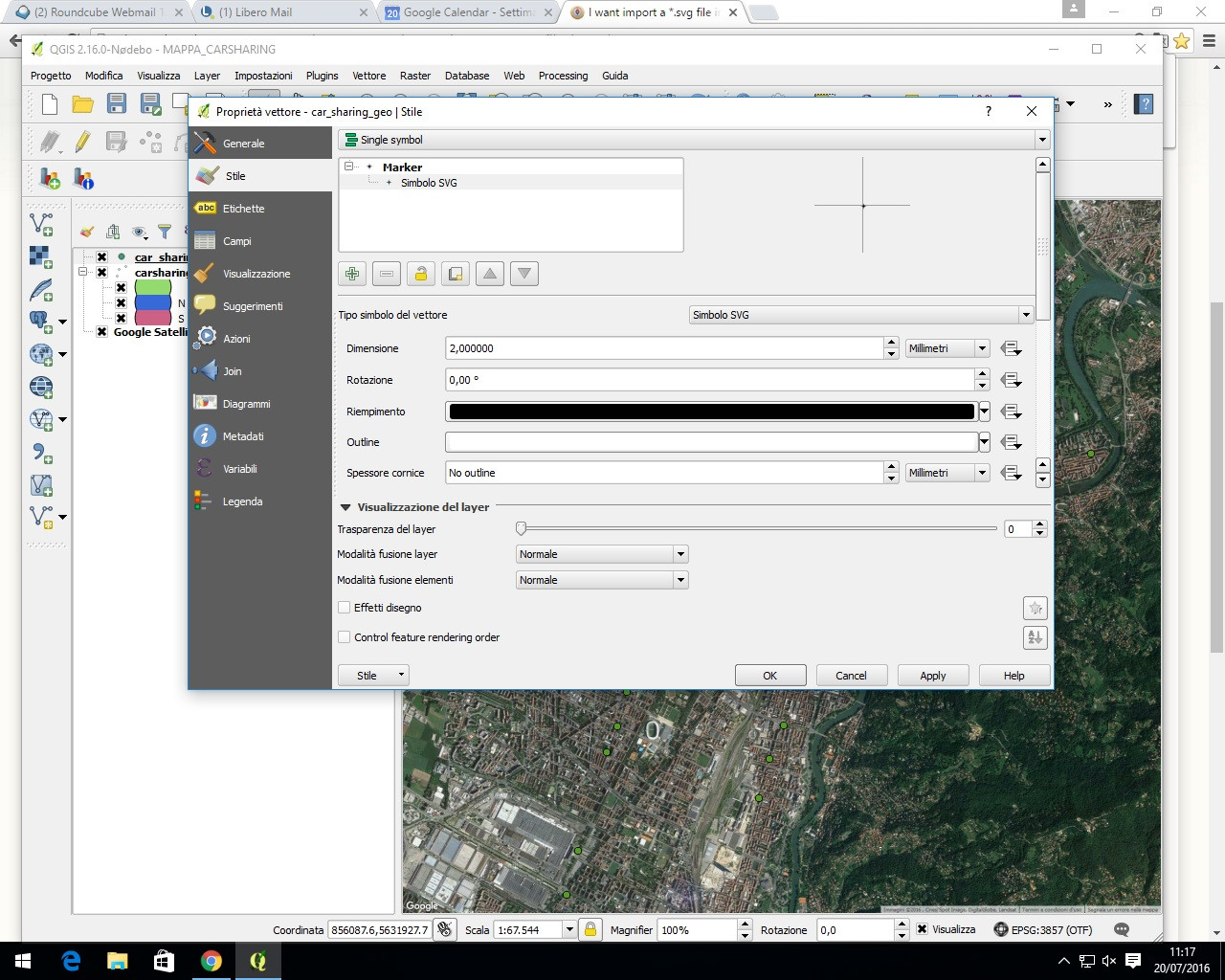
Task: Click the open layer styling brush icon
Action: (87, 232)
